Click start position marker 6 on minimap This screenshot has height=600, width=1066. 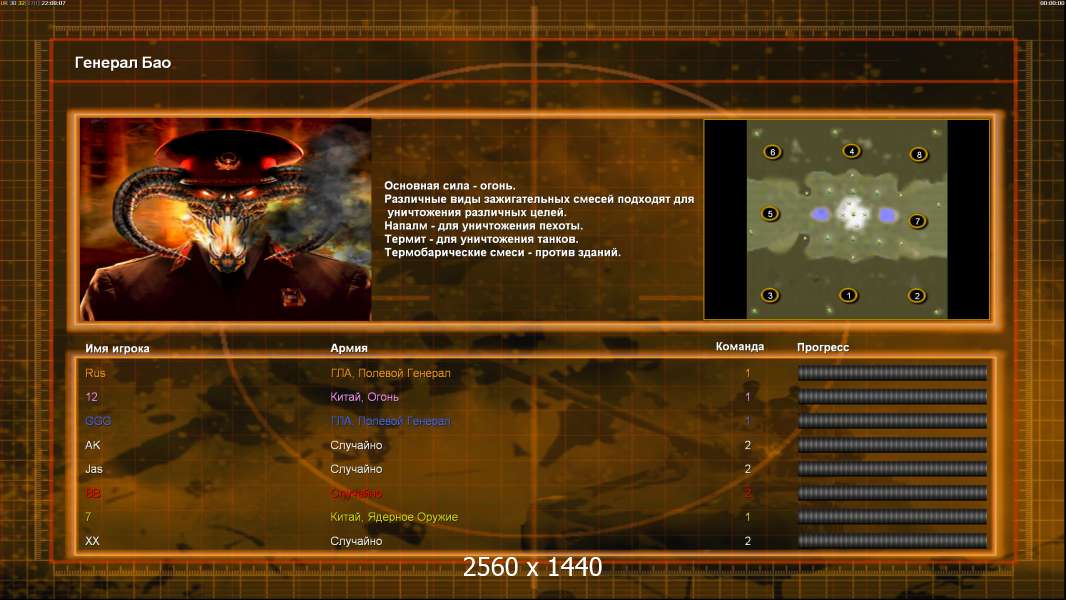coord(772,152)
